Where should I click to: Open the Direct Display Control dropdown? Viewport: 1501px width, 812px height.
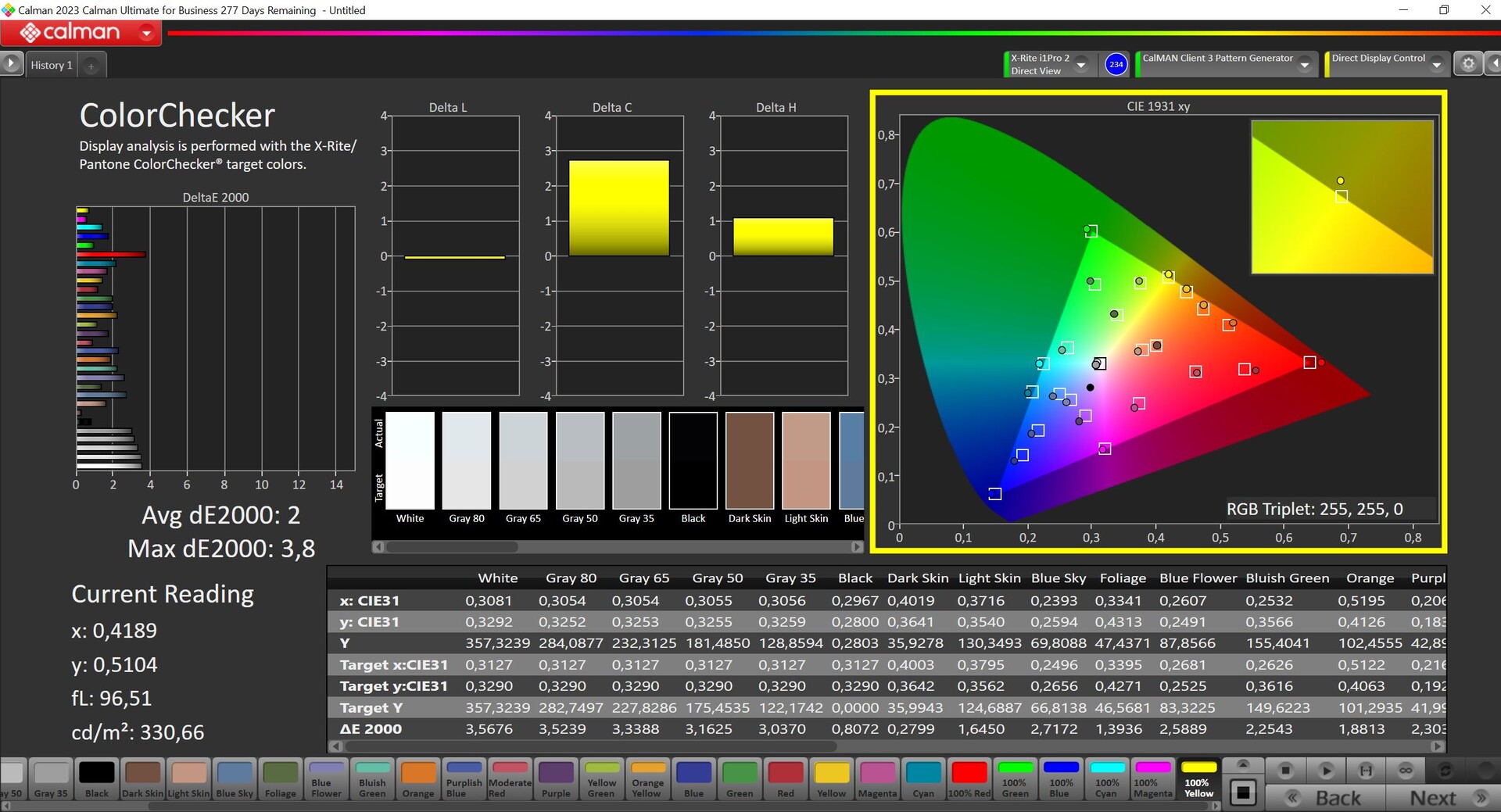1436,65
